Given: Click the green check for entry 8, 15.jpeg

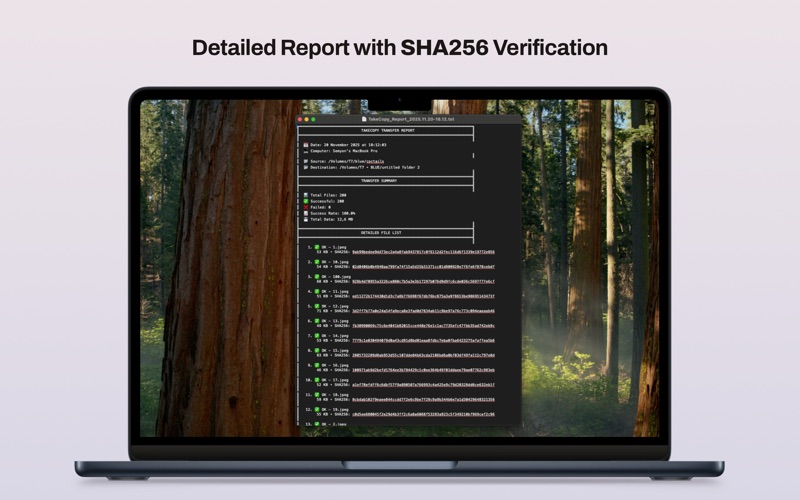Looking at the screenshot, I should [x=317, y=351].
